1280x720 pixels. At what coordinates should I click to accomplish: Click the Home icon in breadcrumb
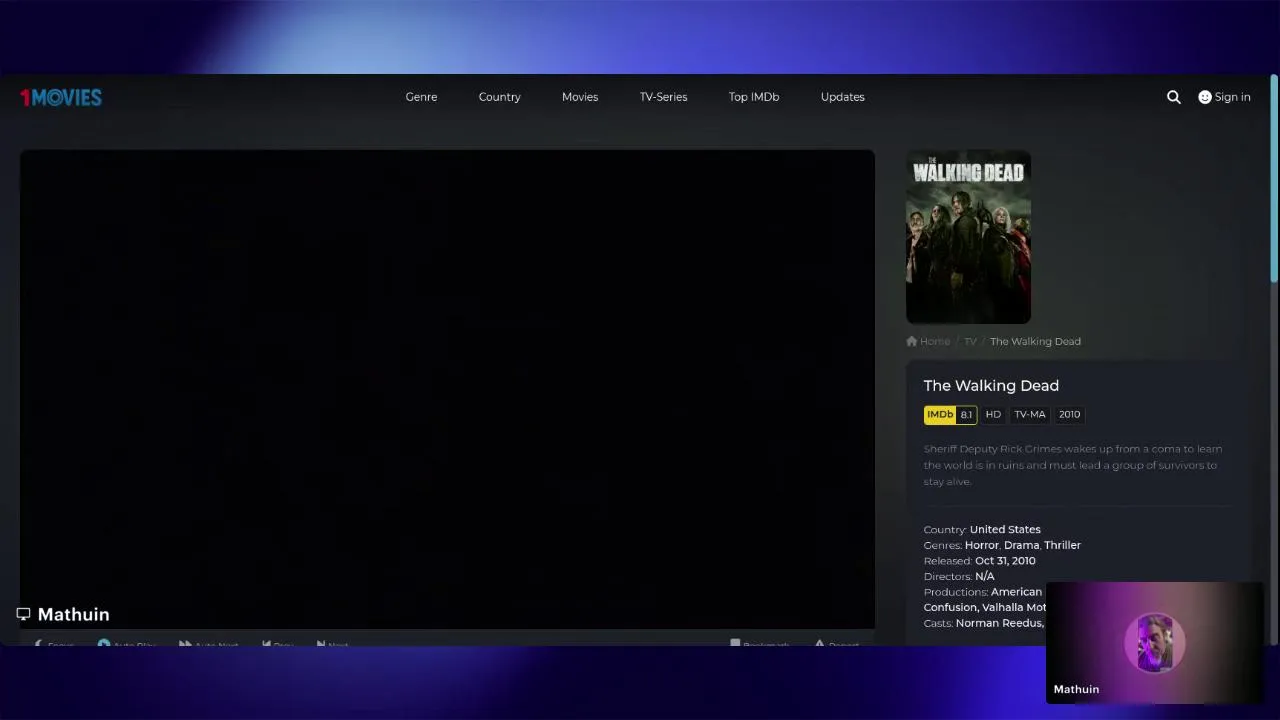(x=912, y=341)
